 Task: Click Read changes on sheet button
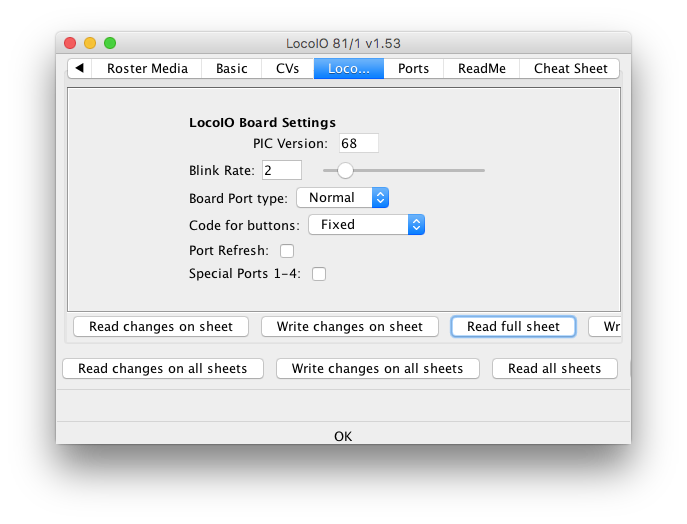tap(161, 327)
